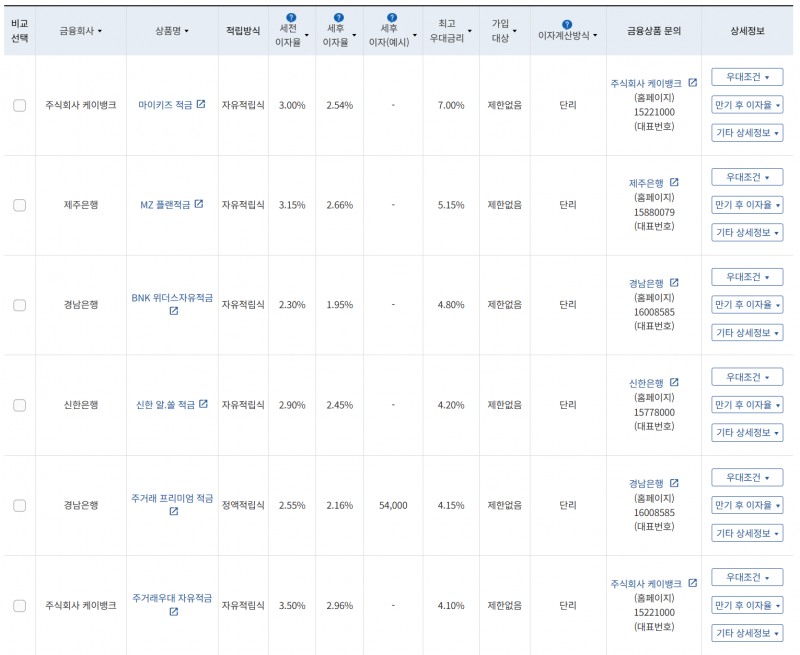Open the help icon above 이자계산방식
800x655 pixels.
click(x=567, y=24)
